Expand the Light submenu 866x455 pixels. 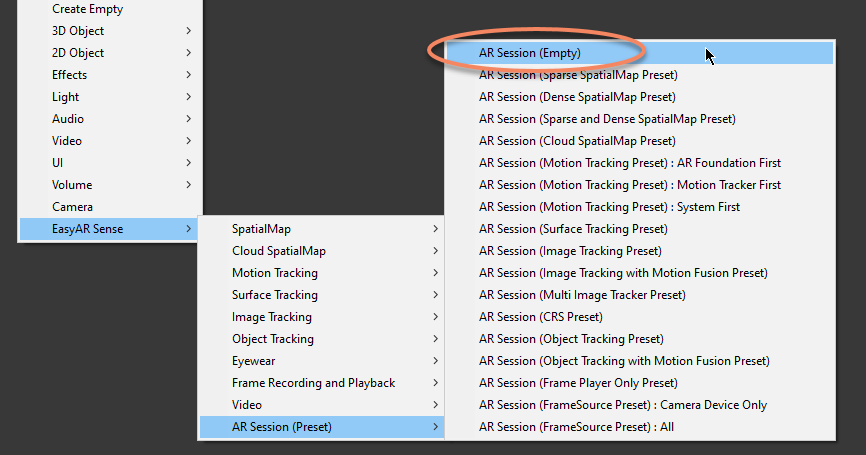point(66,97)
